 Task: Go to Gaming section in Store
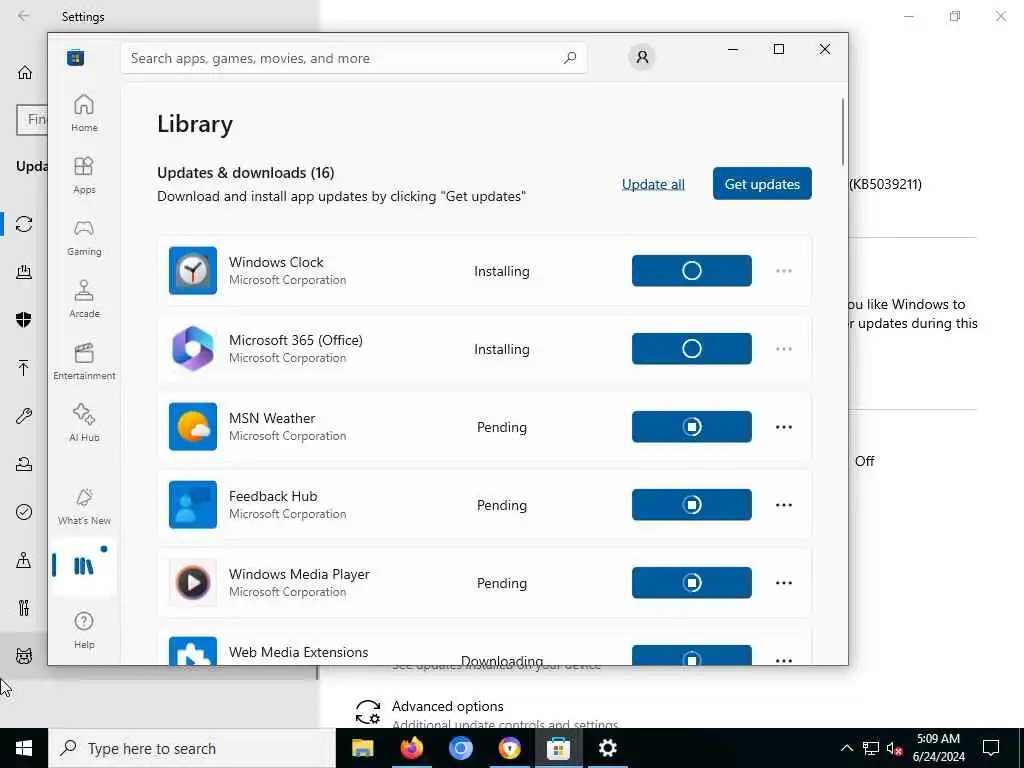[x=84, y=237]
